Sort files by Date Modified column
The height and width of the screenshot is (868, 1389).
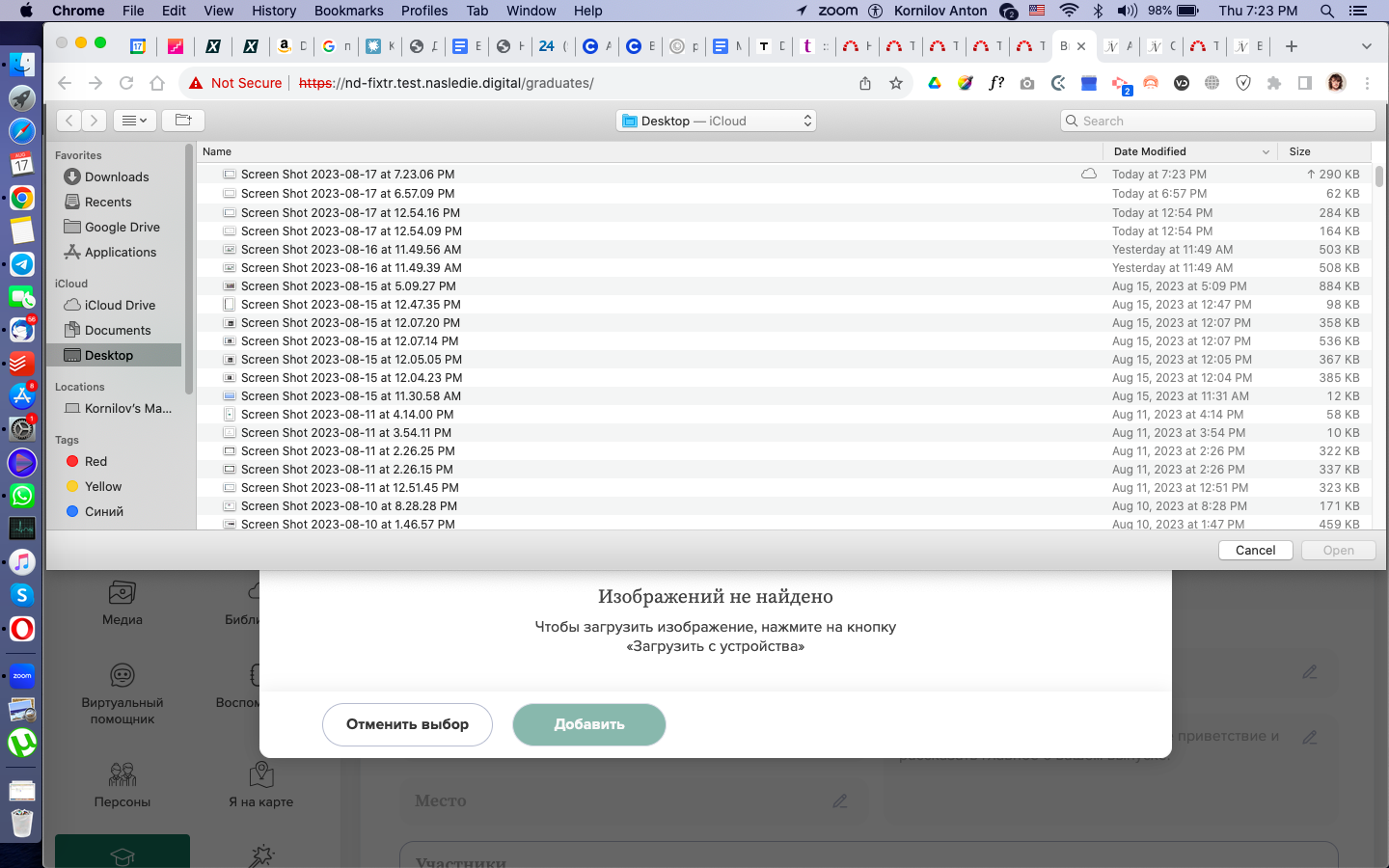pyautogui.click(x=1188, y=151)
